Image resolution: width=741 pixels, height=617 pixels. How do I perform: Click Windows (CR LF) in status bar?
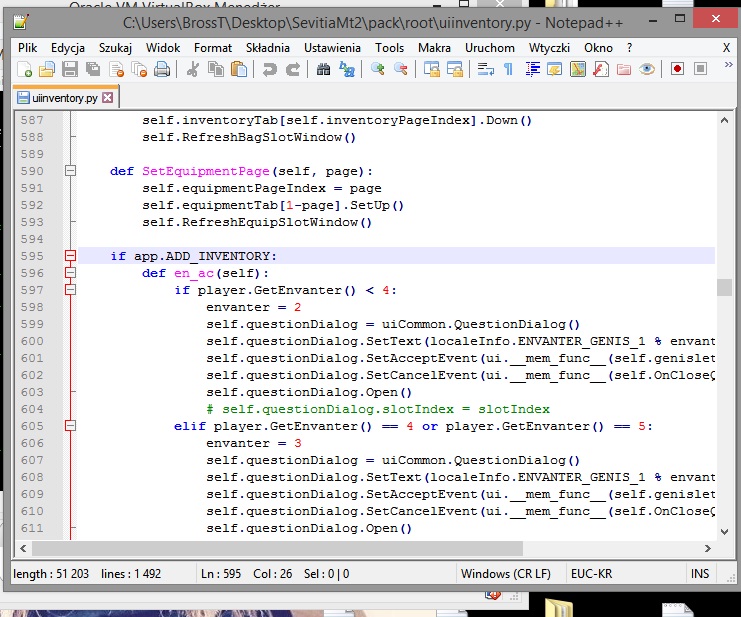click(x=506, y=574)
